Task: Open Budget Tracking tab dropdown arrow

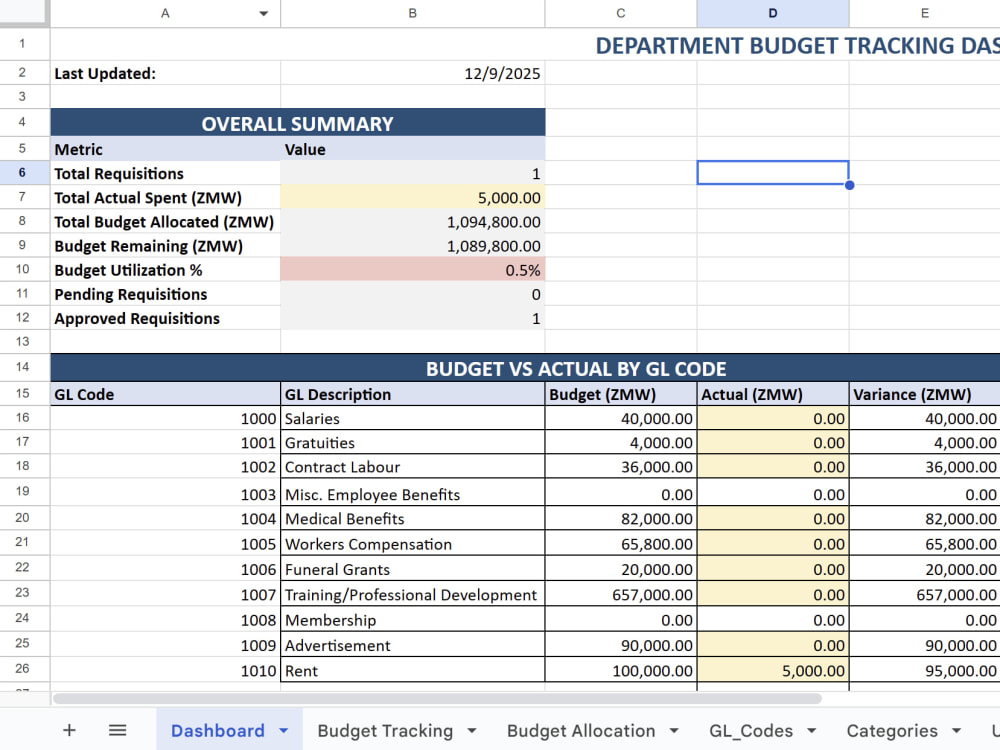Action: [x=472, y=731]
